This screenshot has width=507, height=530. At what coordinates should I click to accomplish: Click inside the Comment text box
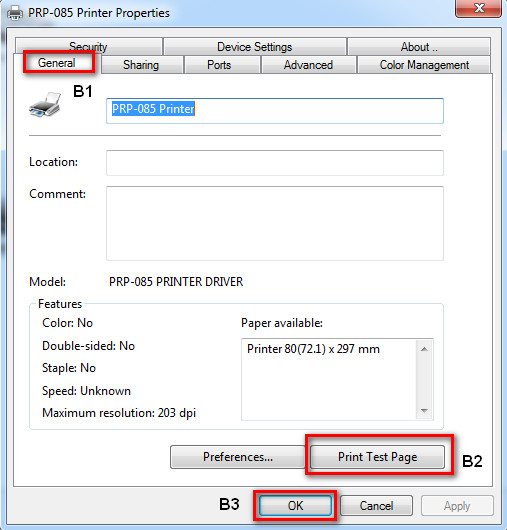coord(275,223)
